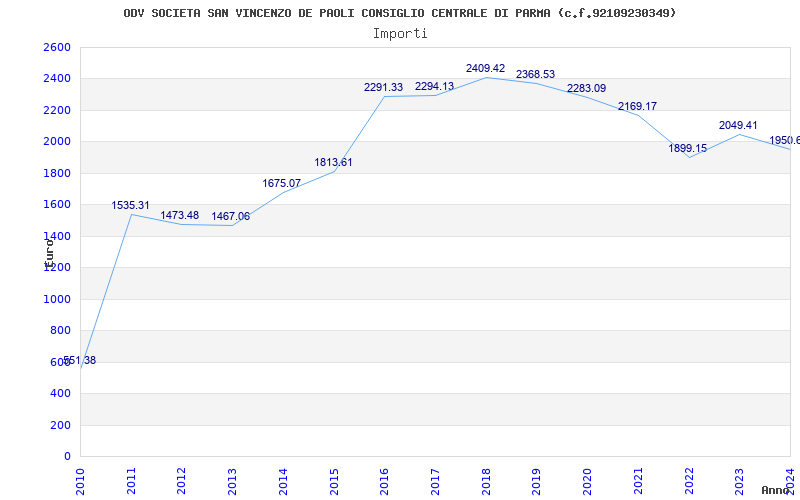Click the 2023 x-axis year label
The width and height of the screenshot is (800, 500).
click(740, 481)
